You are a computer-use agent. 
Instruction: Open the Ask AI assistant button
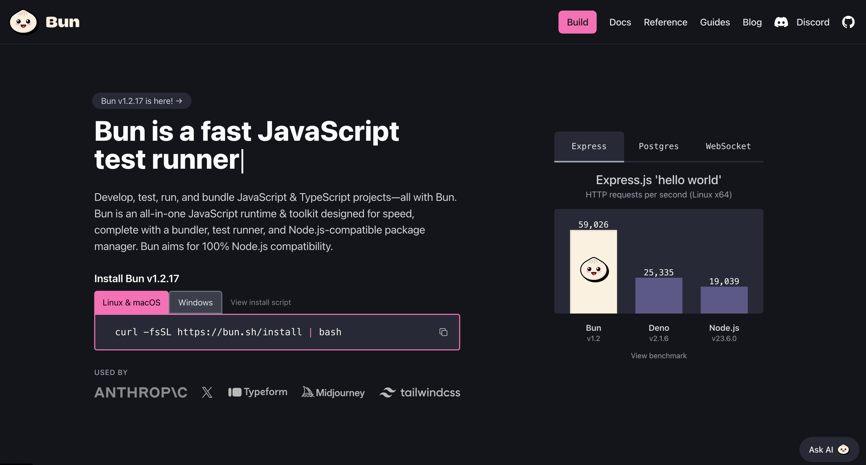point(829,450)
